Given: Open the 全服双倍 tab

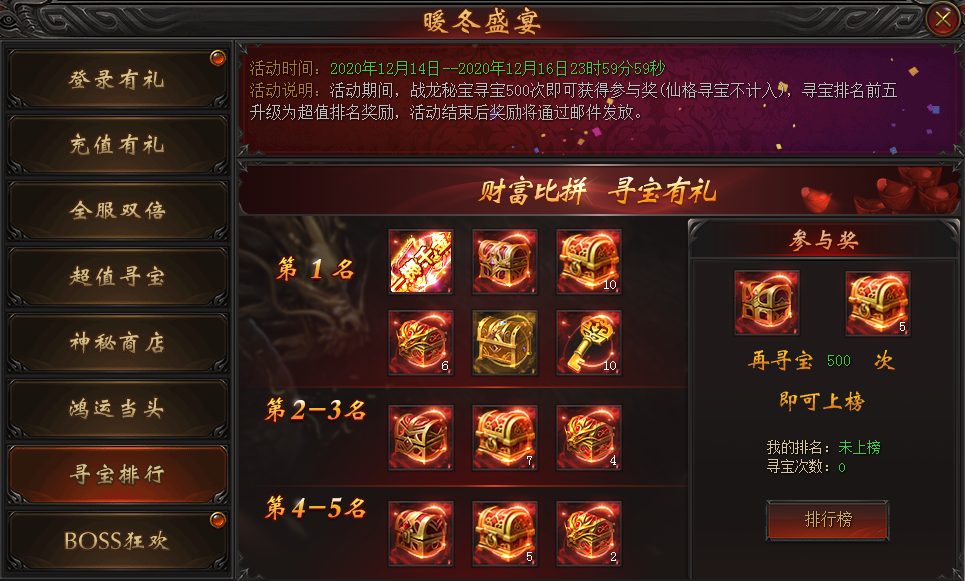Looking at the screenshot, I should [118, 211].
